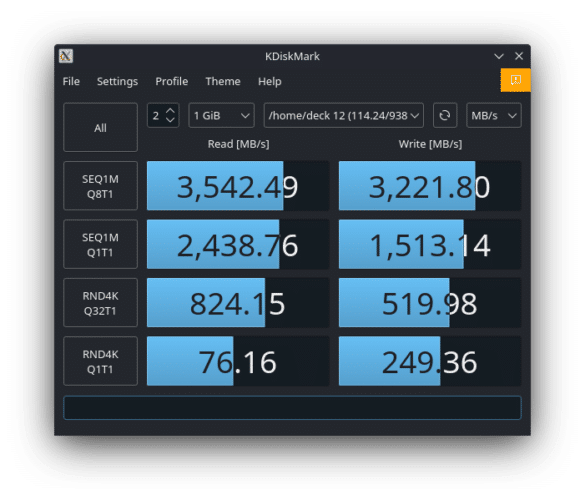
Task: Click the empty comment field at bottom
Action: (292, 407)
